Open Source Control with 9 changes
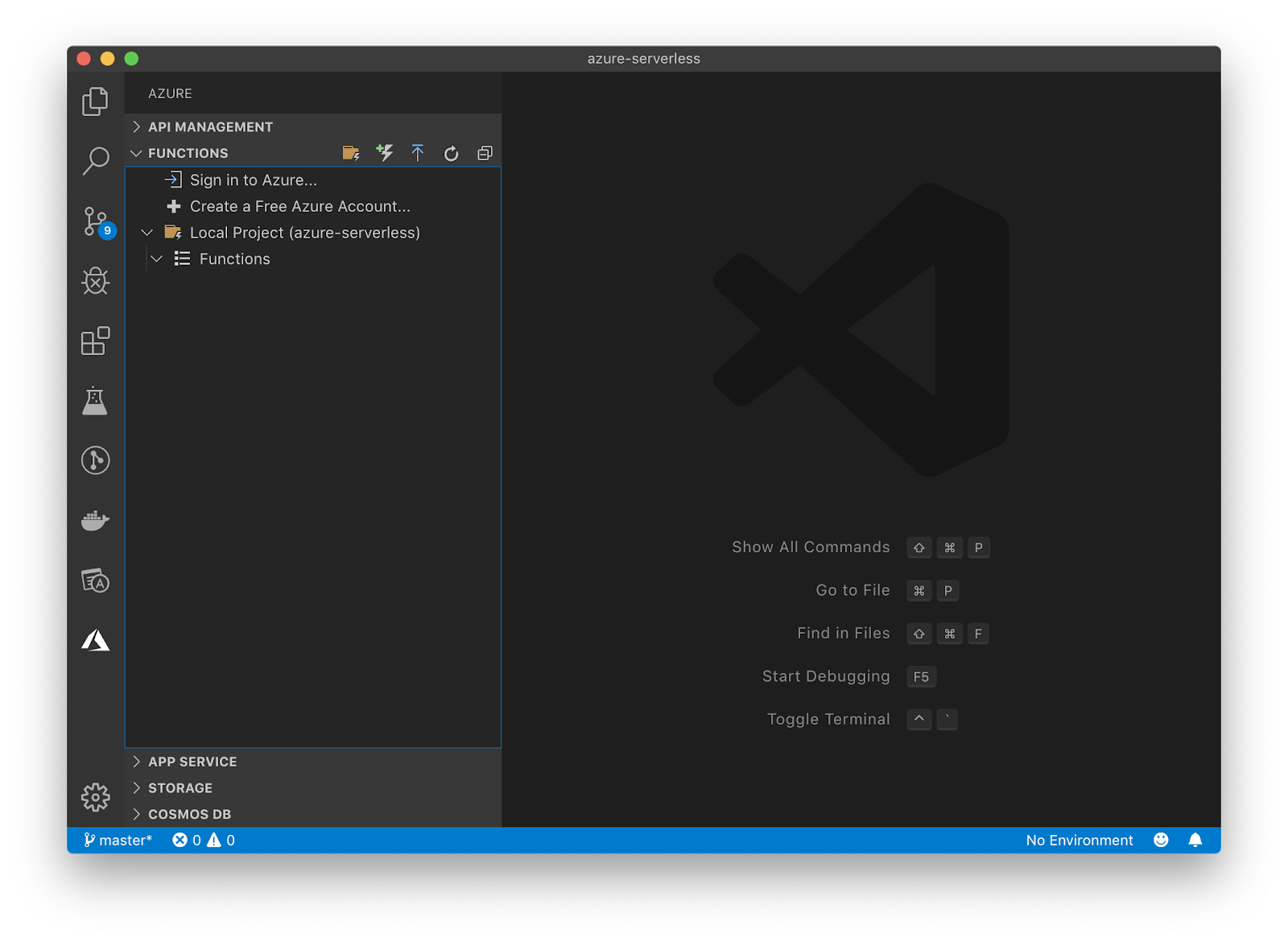 pyautogui.click(x=95, y=221)
